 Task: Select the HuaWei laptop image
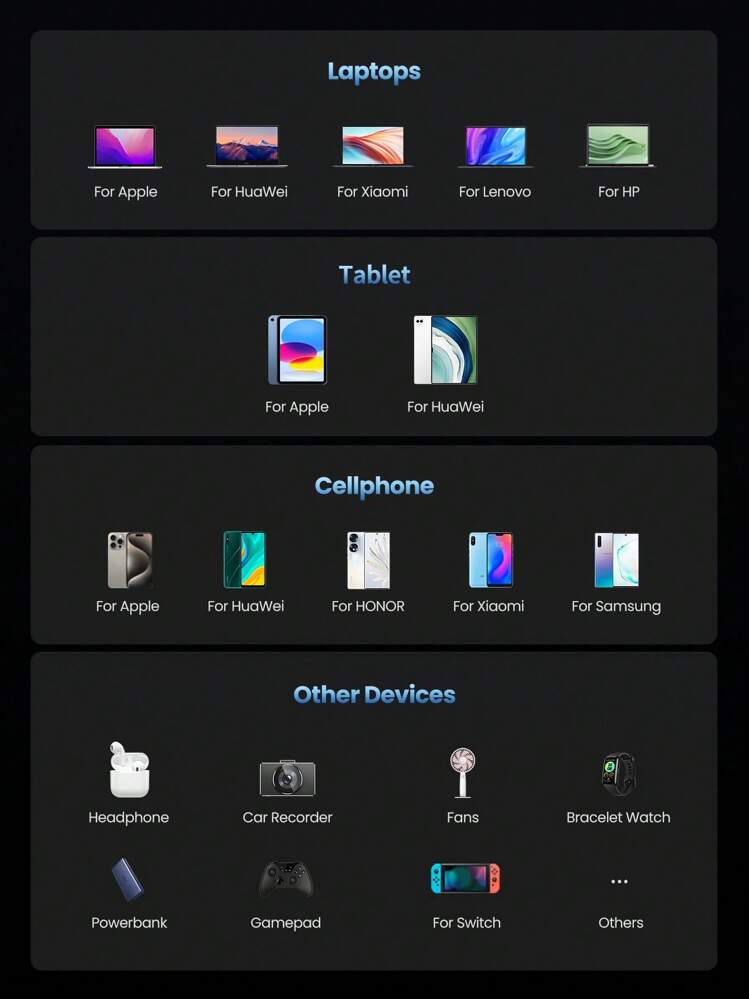pyautogui.click(x=247, y=146)
